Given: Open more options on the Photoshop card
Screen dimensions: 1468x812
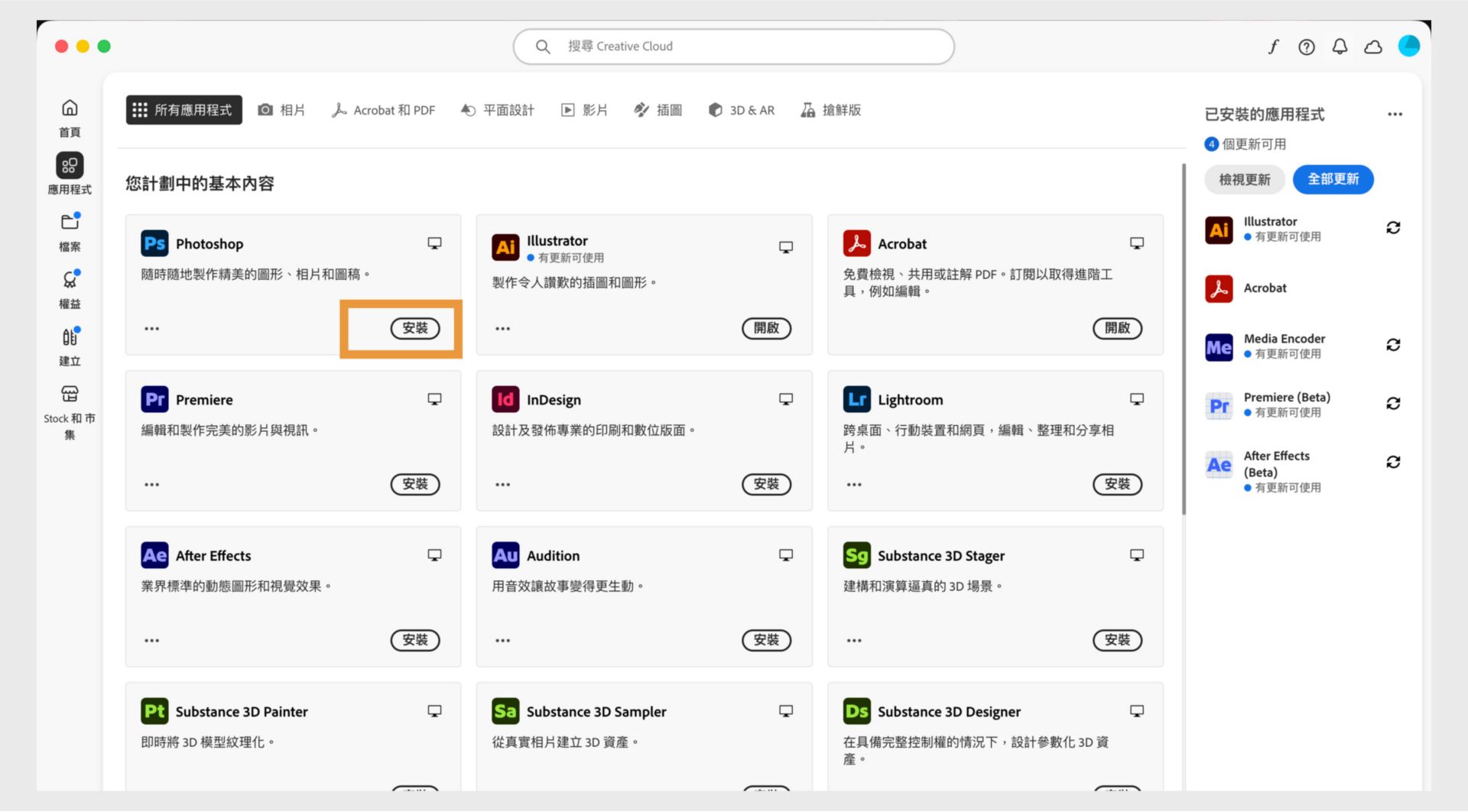Looking at the screenshot, I should coord(151,329).
